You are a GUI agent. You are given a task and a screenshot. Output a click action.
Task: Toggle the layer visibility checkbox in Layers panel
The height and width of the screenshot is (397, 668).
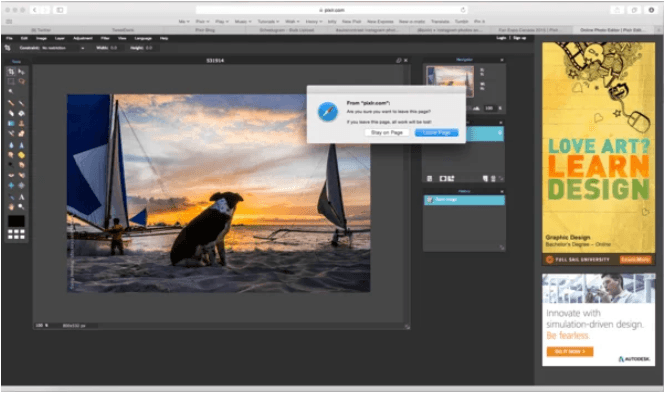pyautogui.click(x=500, y=133)
